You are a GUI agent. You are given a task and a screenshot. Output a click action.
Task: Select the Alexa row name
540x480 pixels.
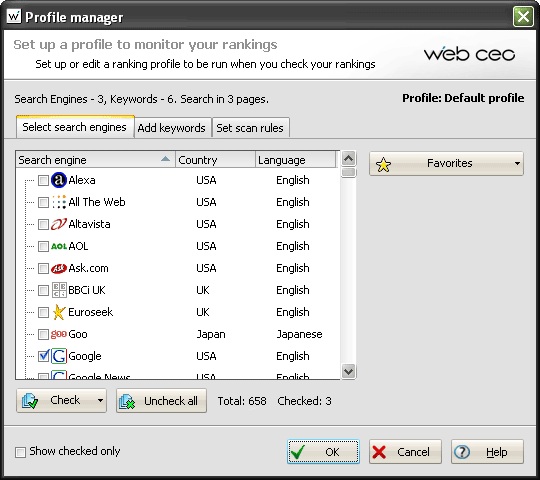point(82,180)
